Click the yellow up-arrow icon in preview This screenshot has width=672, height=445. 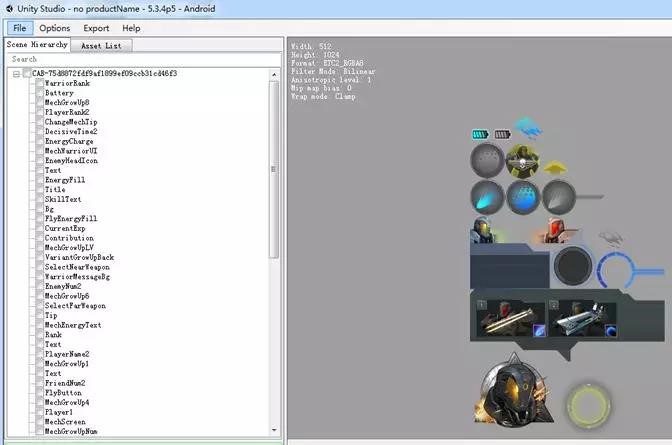click(x=555, y=168)
